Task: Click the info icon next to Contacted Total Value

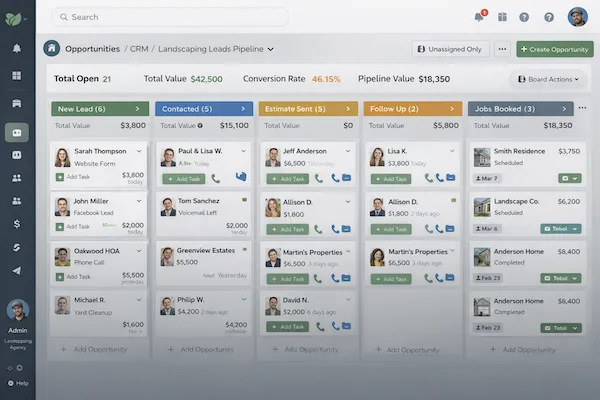Action: (x=200, y=126)
